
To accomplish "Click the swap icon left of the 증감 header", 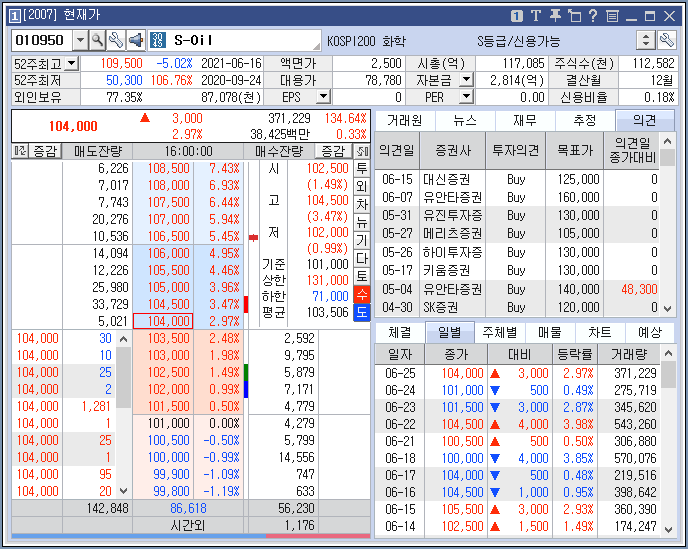I will (x=20, y=151).
